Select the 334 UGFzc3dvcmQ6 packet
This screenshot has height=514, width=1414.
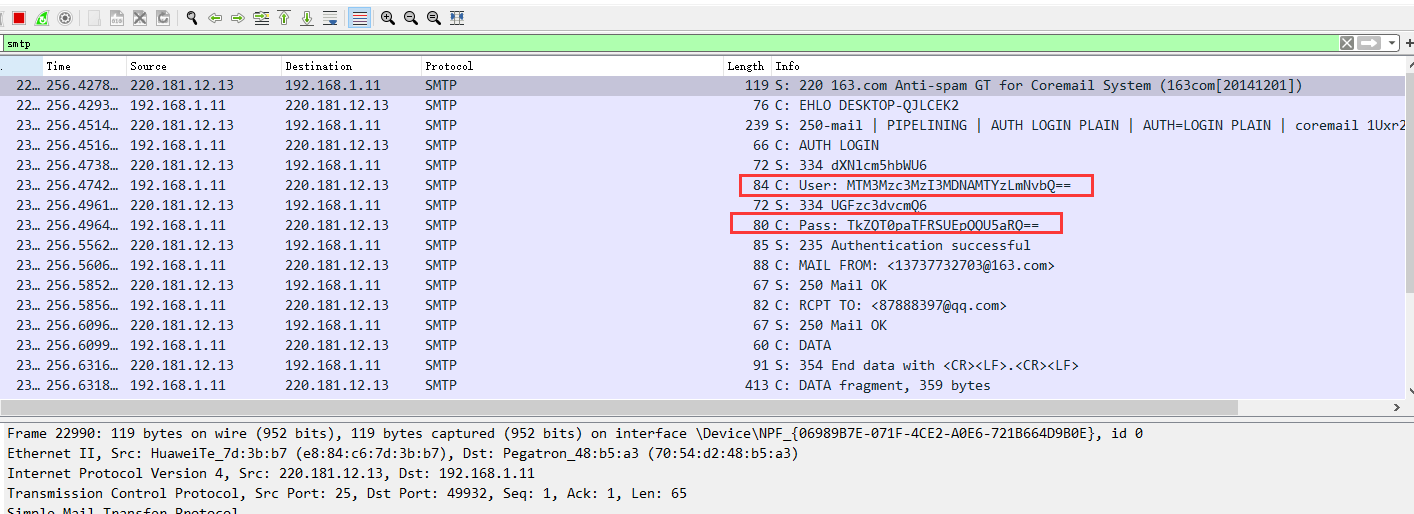coord(702,205)
